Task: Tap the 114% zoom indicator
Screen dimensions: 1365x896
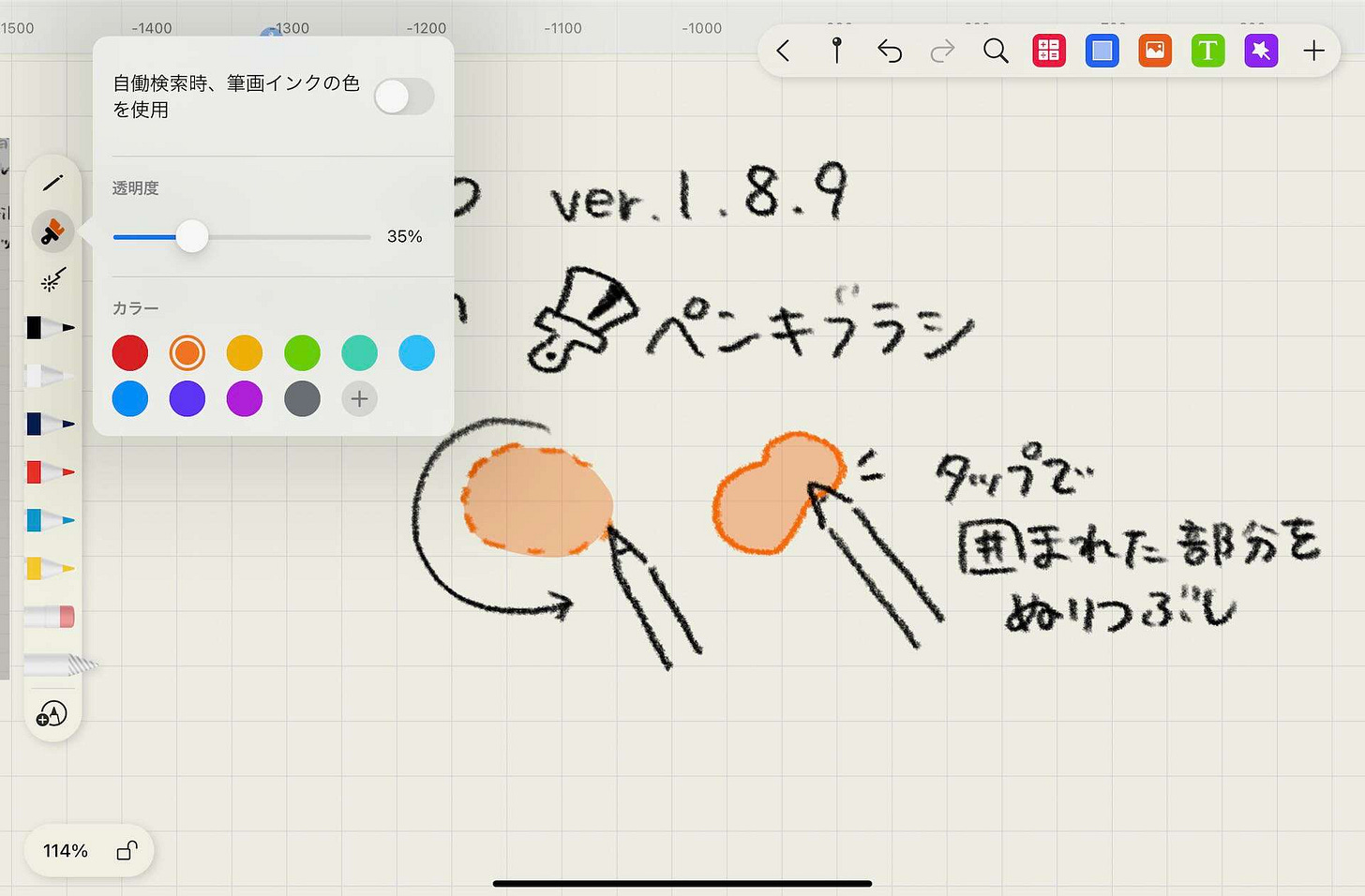Action: tap(64, 851)
